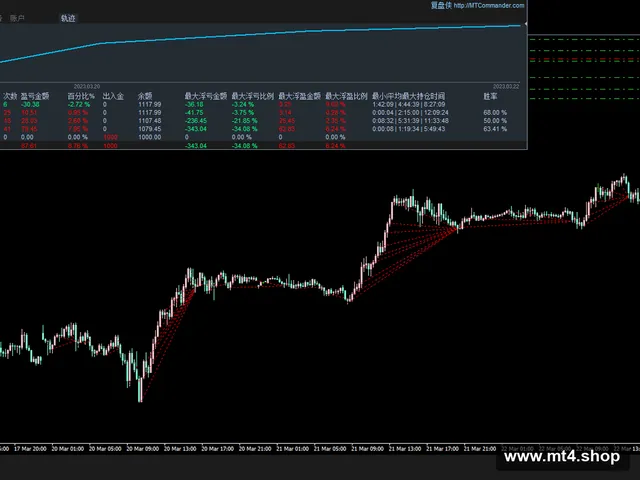Select the 50.00 % win rate
Image resolution: width=640 pixels, height=480 pixels.
pos(495,121)
